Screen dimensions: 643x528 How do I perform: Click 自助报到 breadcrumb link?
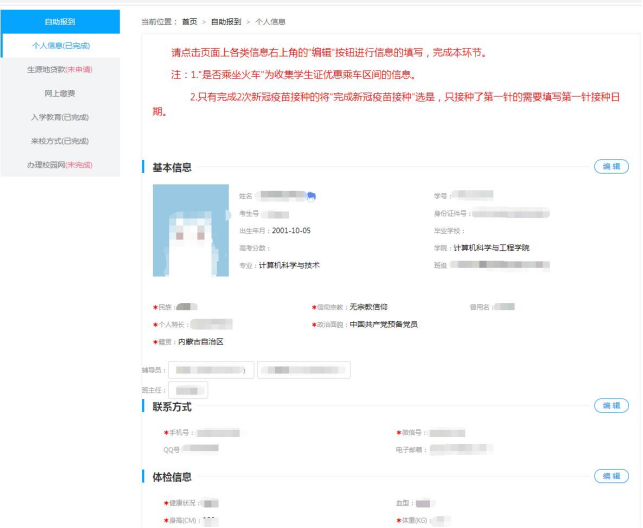tap(226, 20)
